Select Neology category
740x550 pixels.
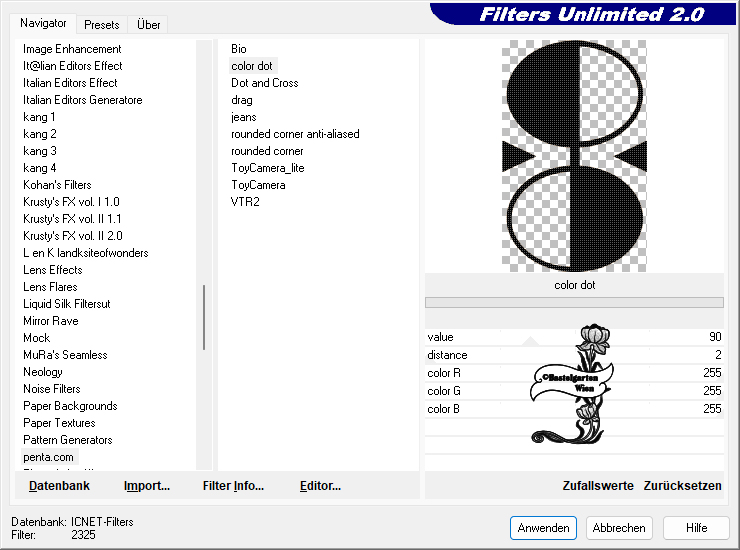pos(42,372)
